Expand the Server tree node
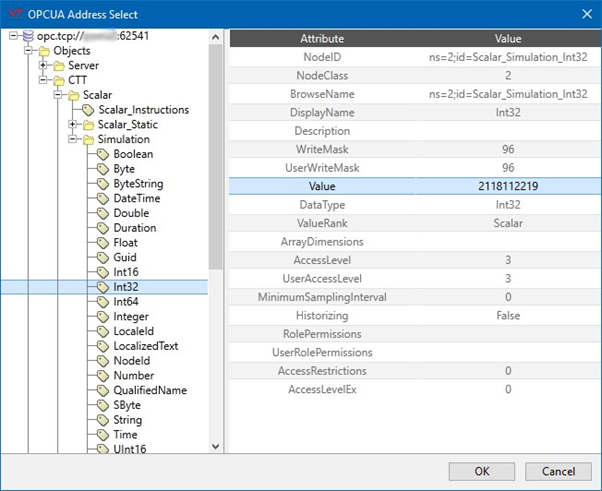 [x=43, y=66]
